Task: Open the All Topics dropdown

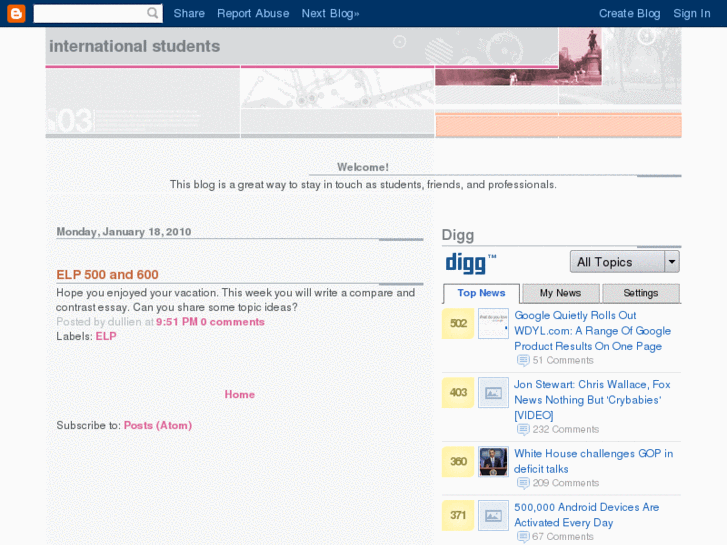Action: coord(625,262)
